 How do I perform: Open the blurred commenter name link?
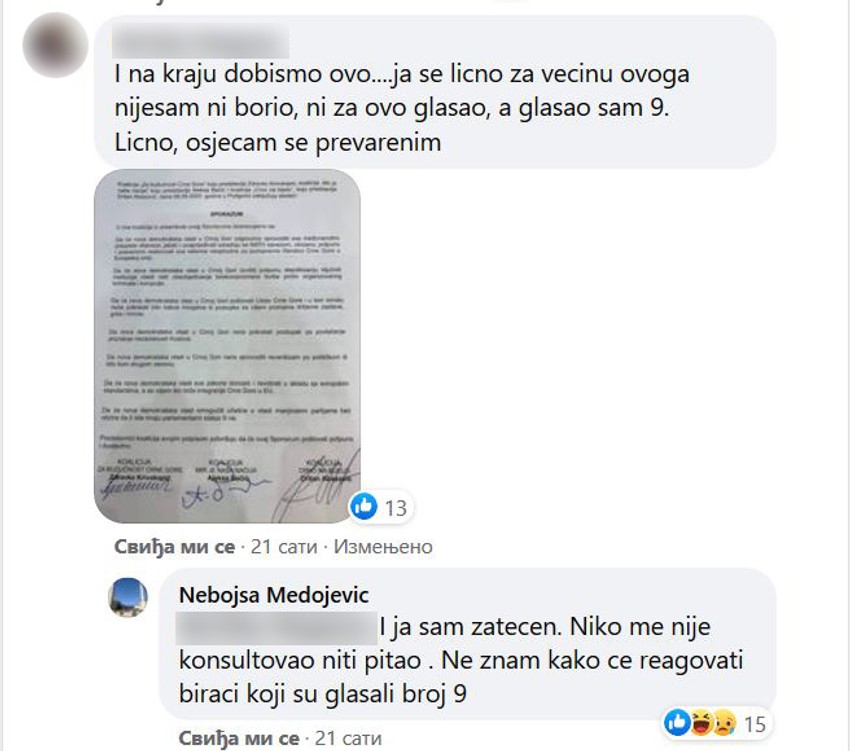[201, 41]
